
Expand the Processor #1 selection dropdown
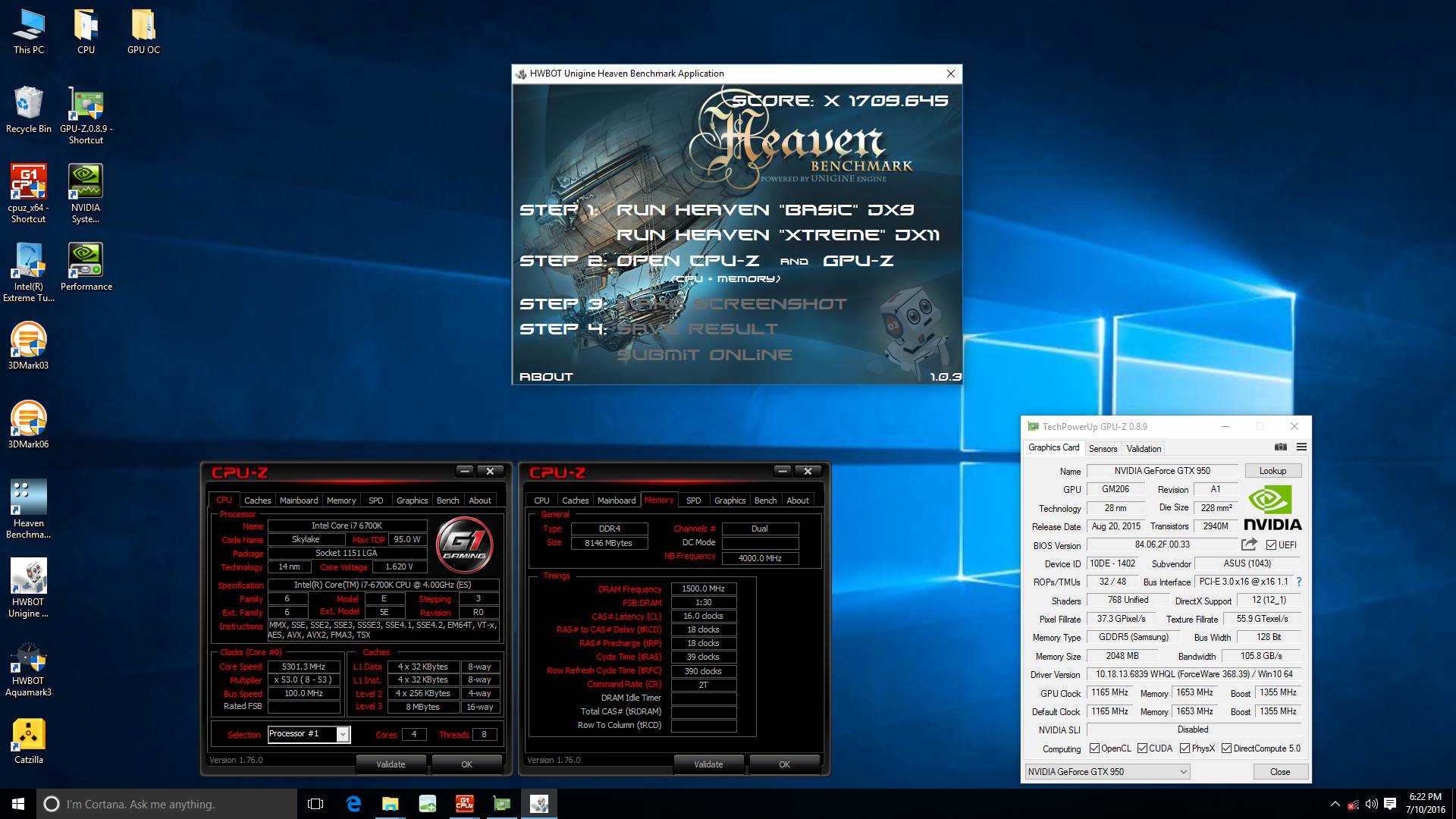point(343,734)
